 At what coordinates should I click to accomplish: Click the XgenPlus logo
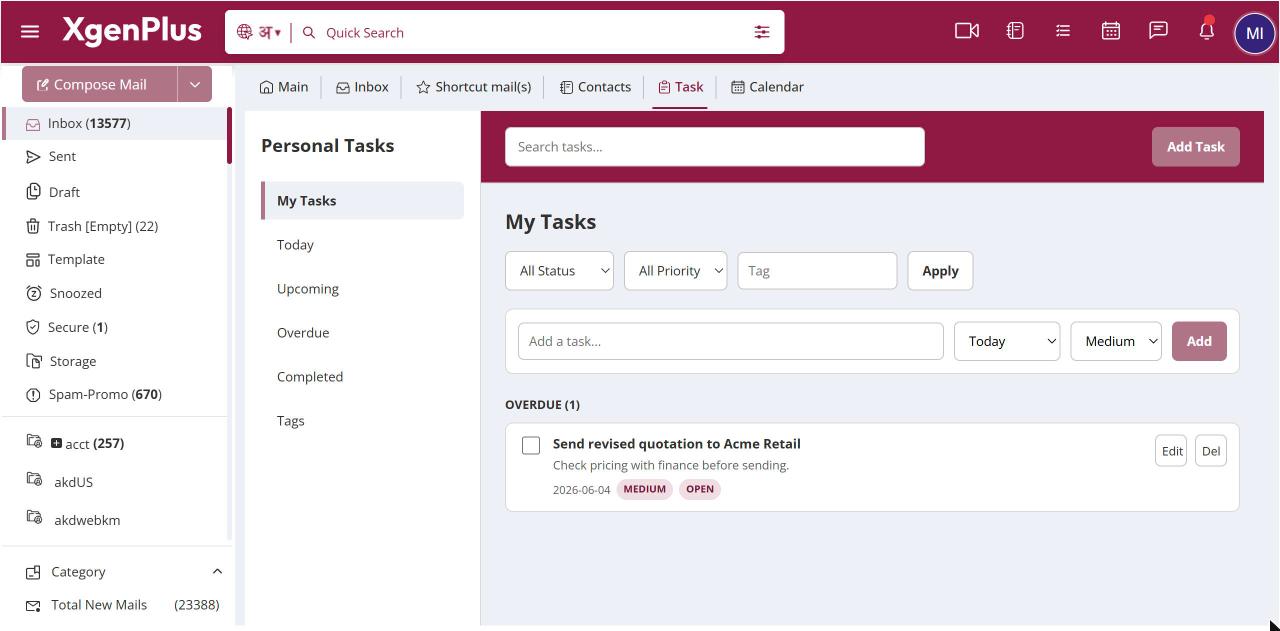coord(132,31)
